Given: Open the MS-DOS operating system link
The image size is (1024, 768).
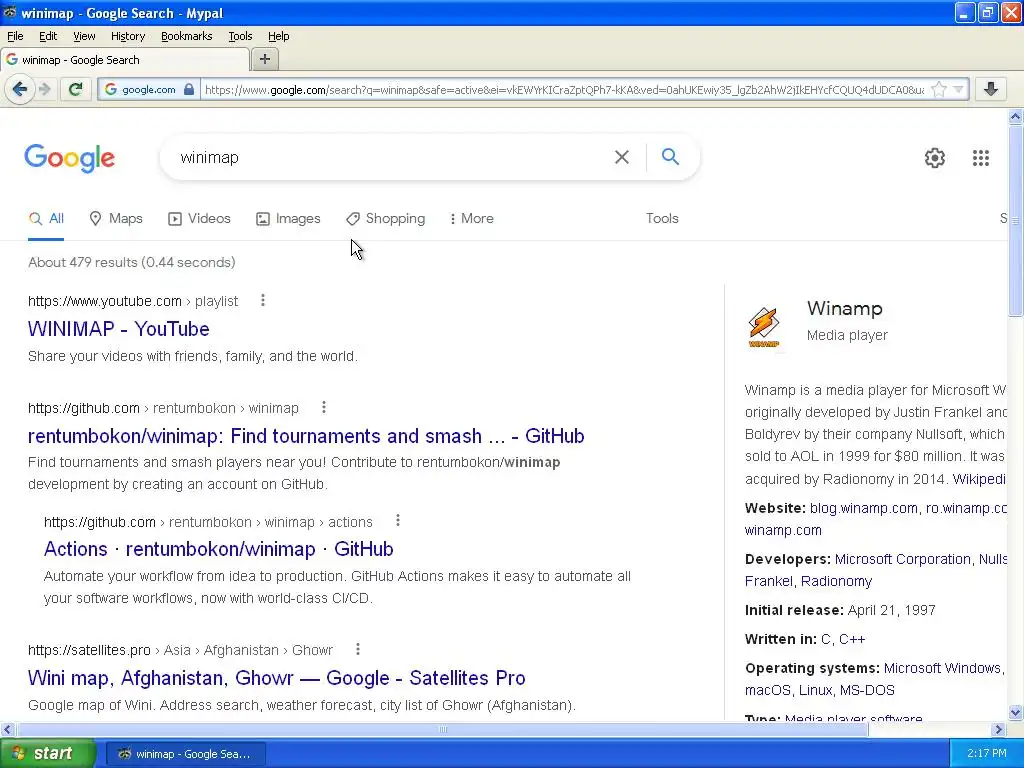Looking at the screenshot, I should click(x=865, y=690).
